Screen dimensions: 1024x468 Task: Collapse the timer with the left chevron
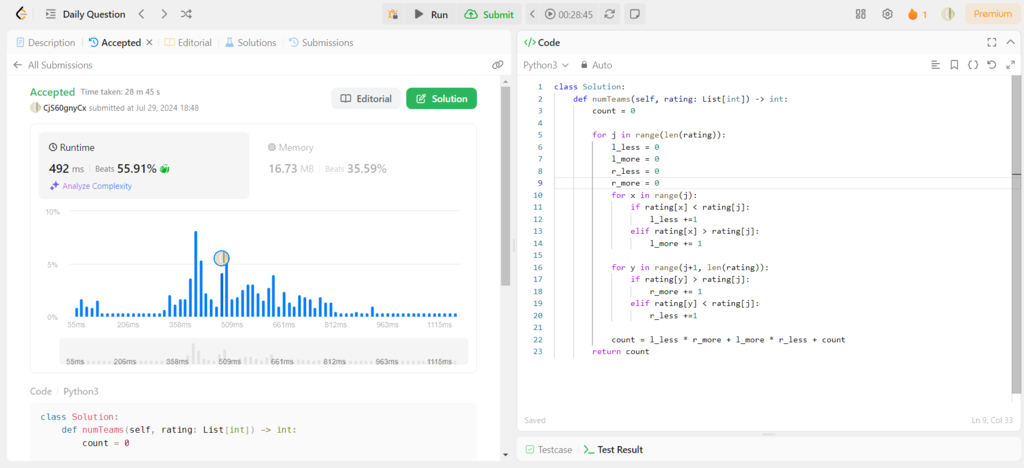coord(532,14)
